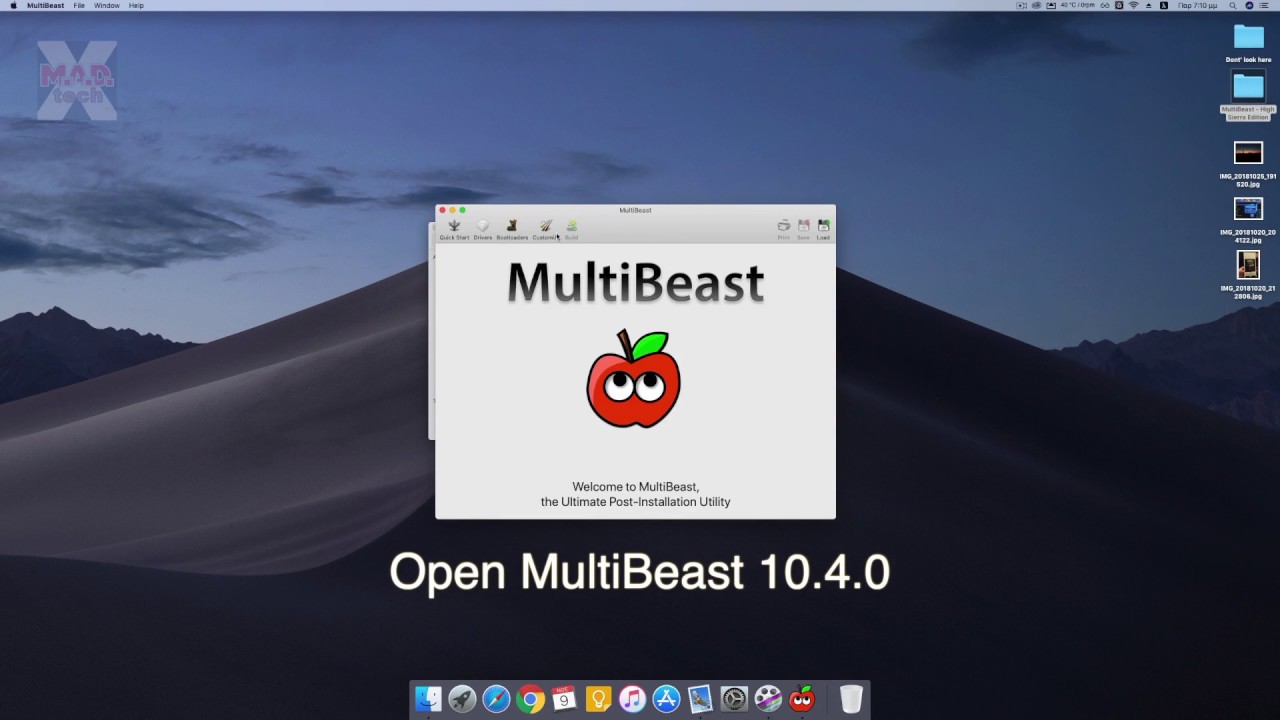Select the IMG_20181020_212806 desktop image file
This screenshot has width=1280, height=720.
[x=1248, y=275]
